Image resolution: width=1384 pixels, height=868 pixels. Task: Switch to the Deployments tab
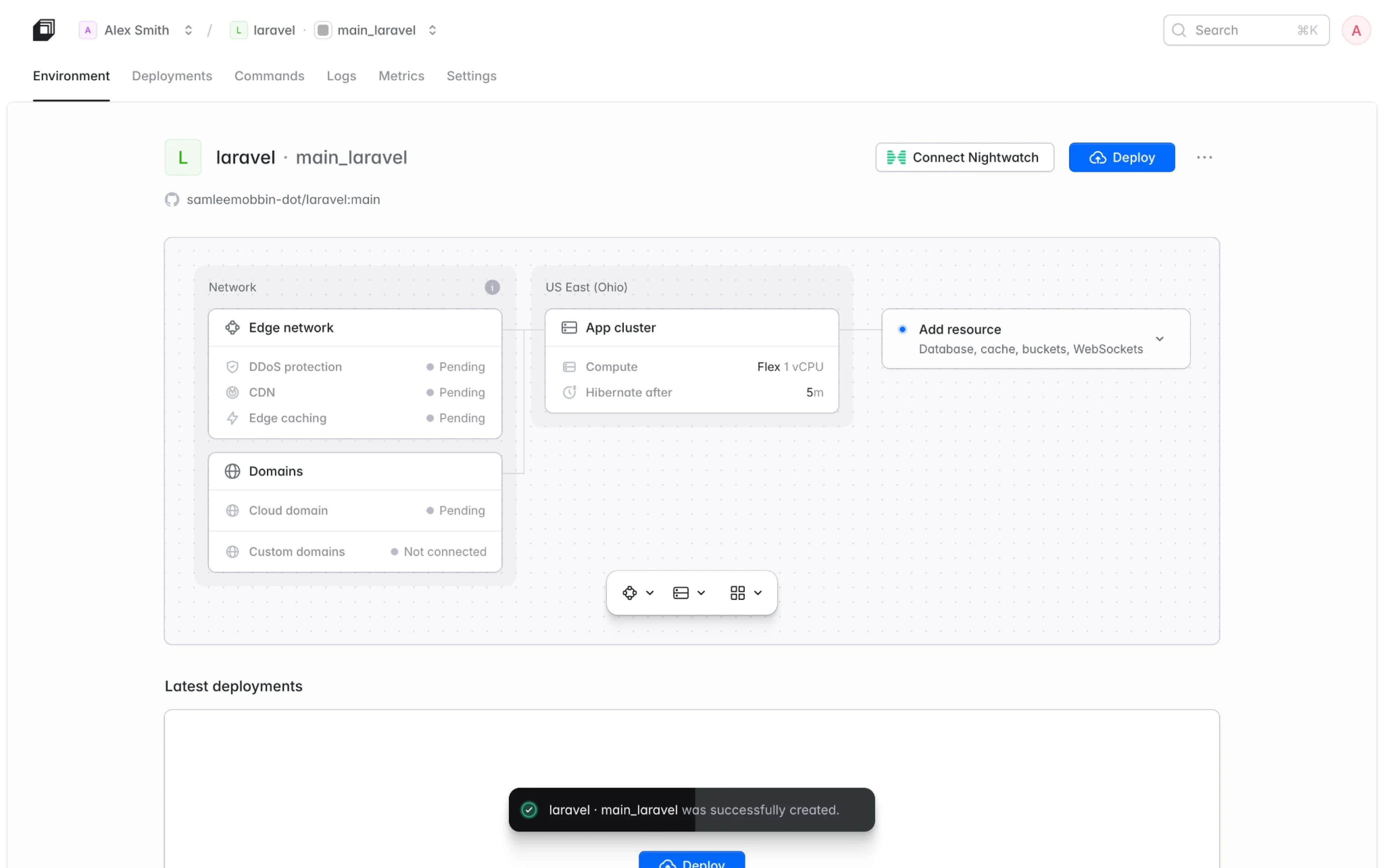172,76
